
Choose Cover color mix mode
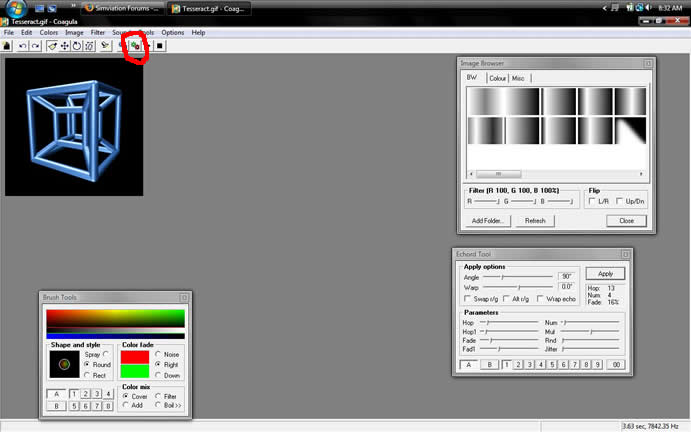(x=126, y=396)
